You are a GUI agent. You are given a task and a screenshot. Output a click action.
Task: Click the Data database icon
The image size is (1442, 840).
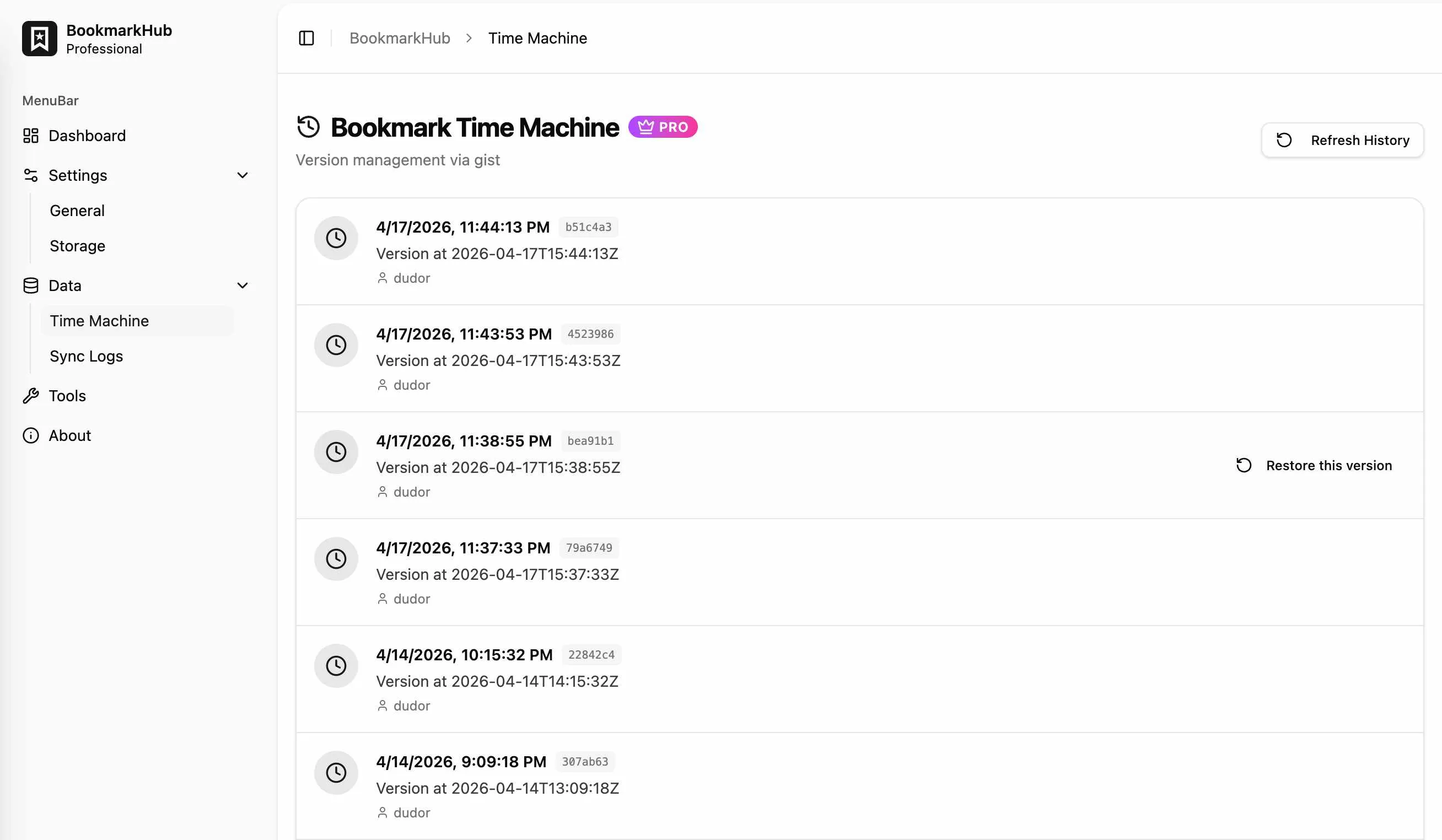tap(30, 285)
